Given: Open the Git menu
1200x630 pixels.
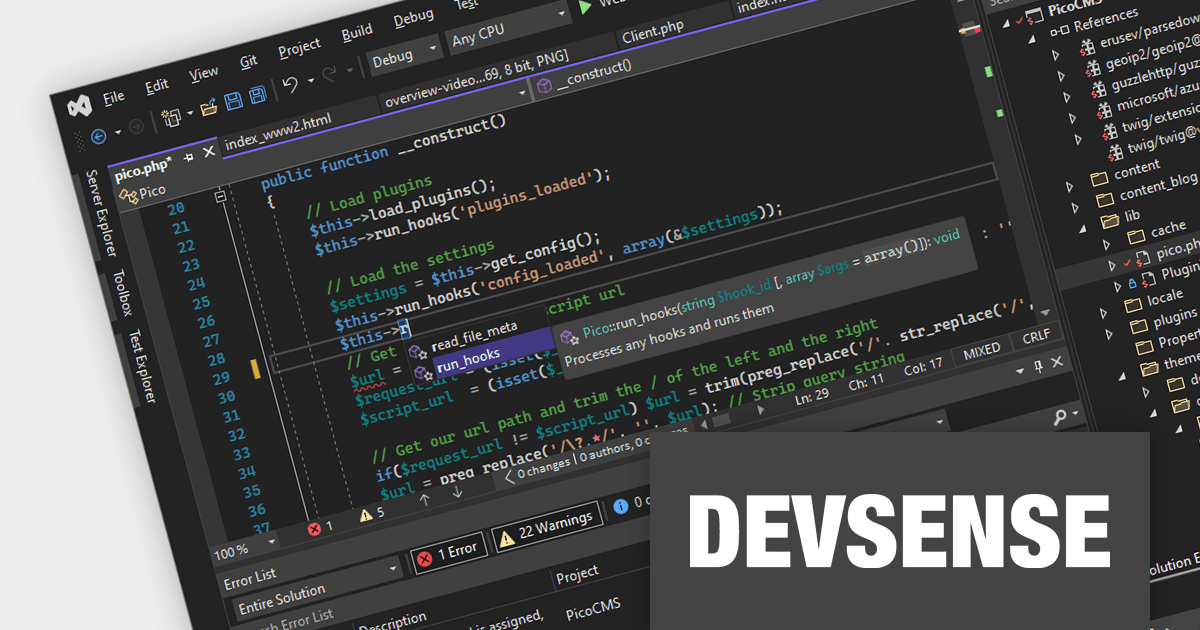Looking at the screenshot, I should tap(249, 61).
